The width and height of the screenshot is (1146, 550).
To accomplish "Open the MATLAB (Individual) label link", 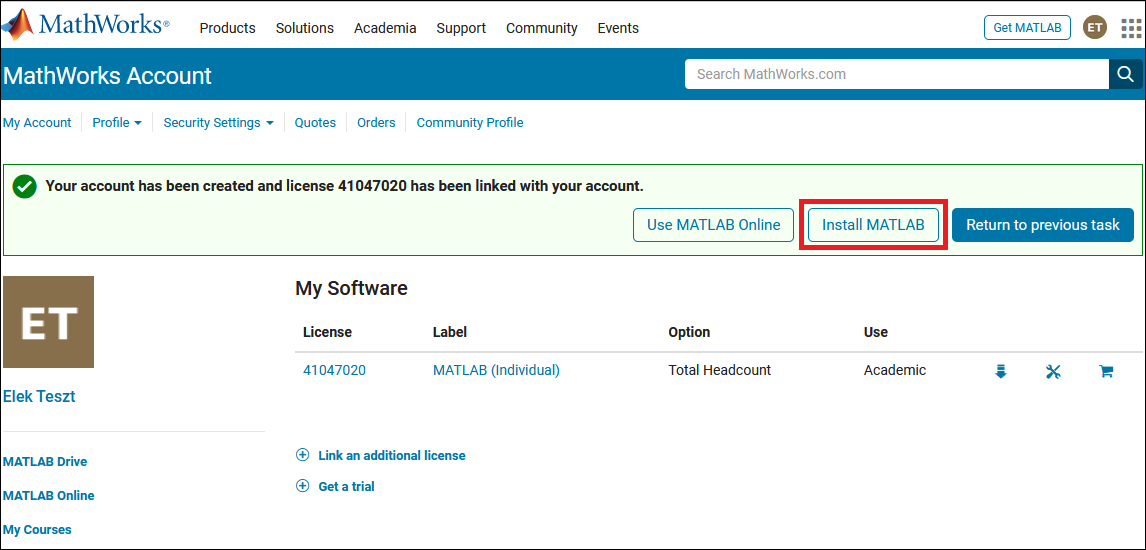I will coord(496,370).
